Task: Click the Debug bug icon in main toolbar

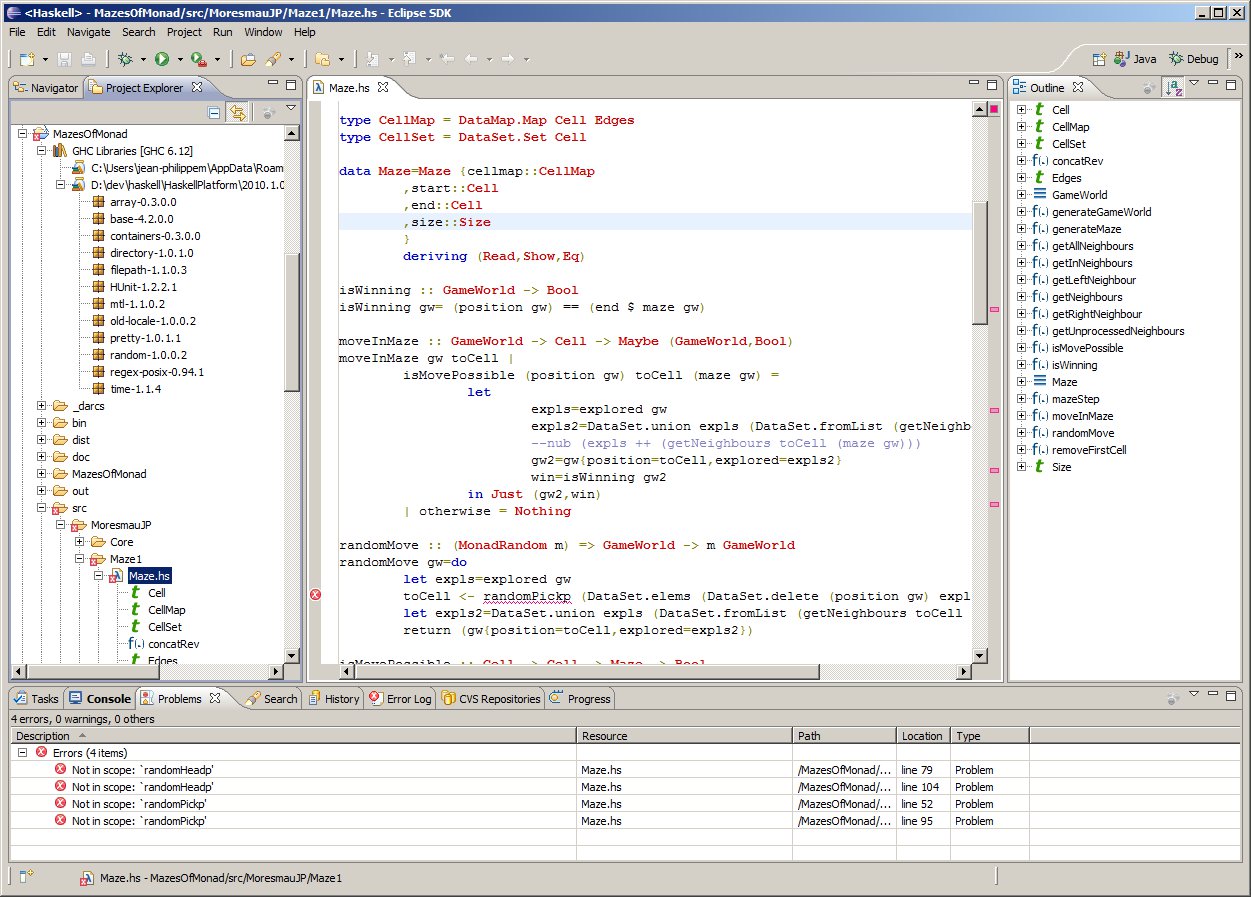Action: coord(125,60)
